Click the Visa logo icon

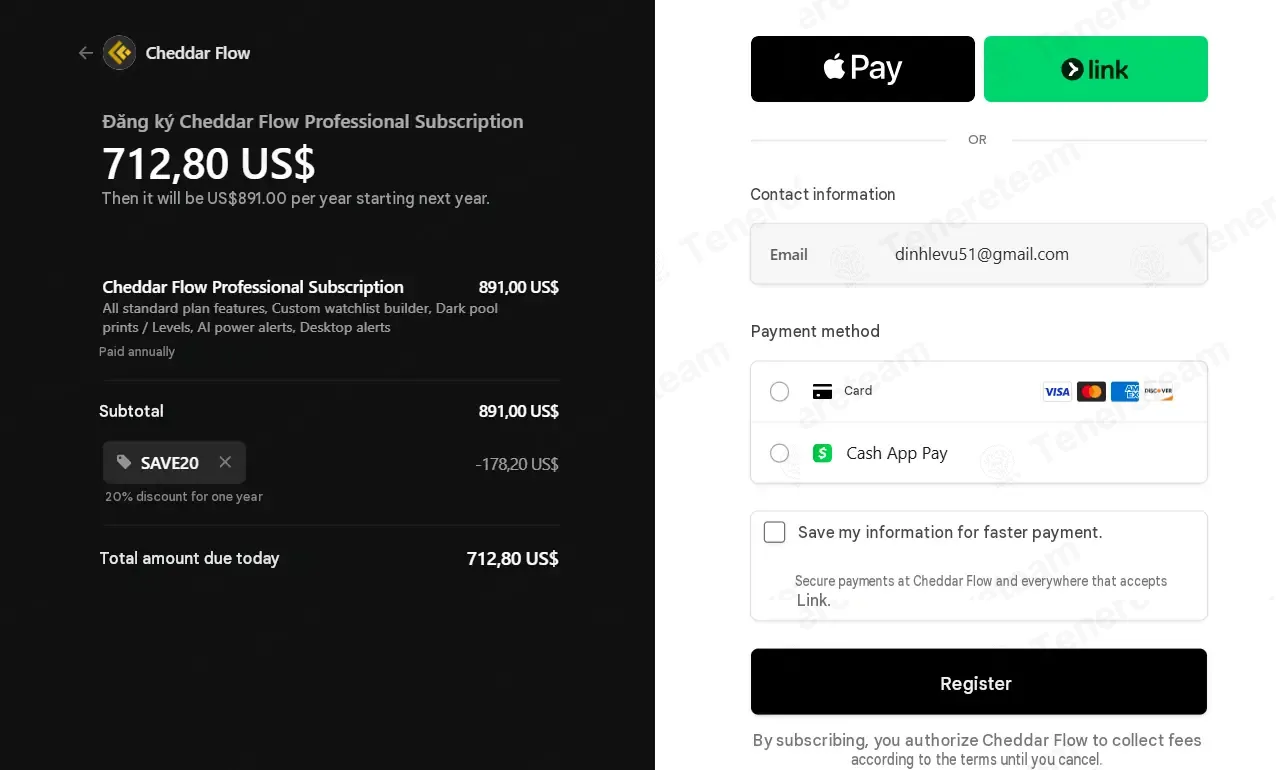pyautogui.click(x=1057, y=392)
